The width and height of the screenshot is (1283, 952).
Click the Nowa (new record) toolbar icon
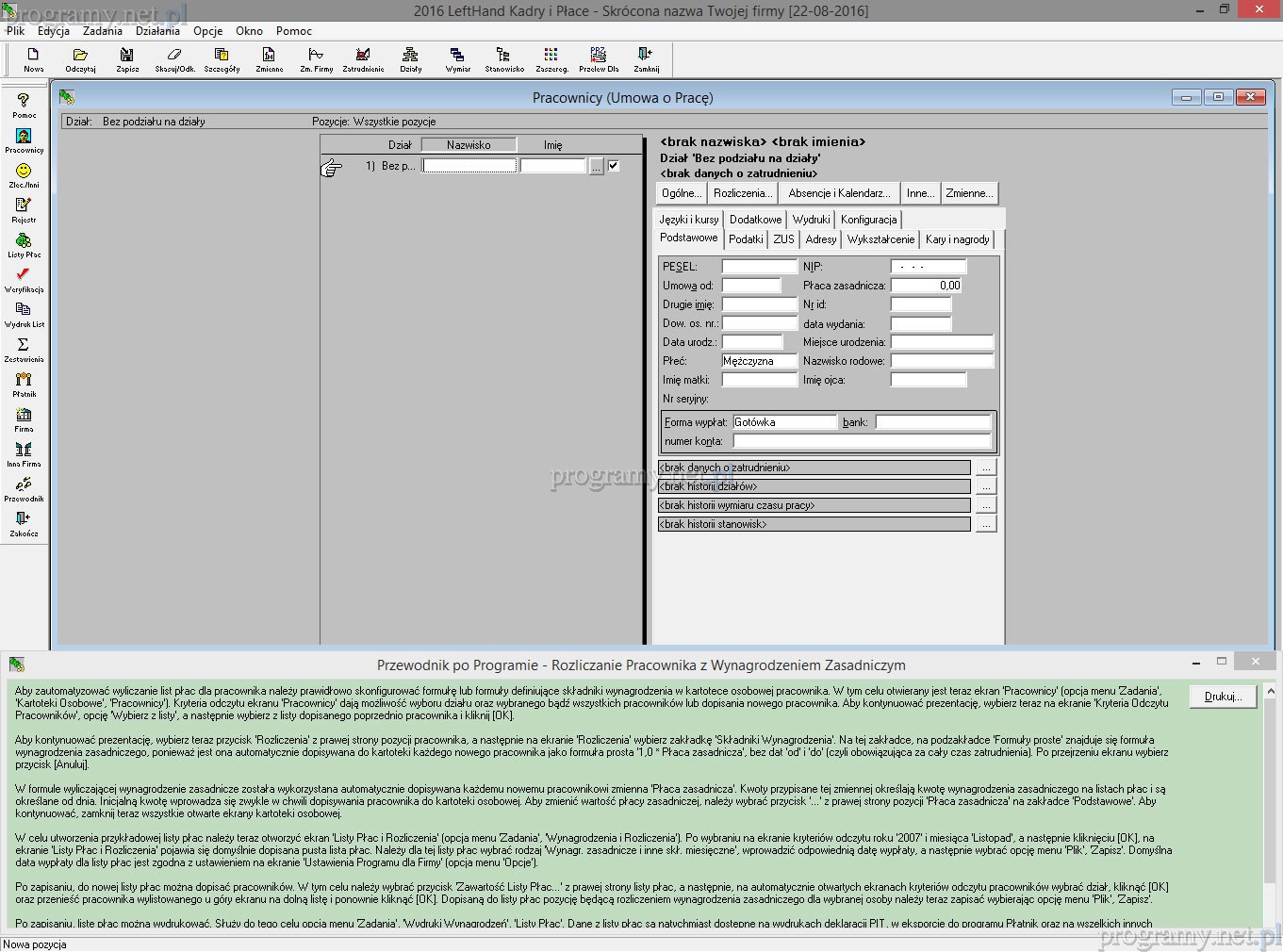point(33,59)
